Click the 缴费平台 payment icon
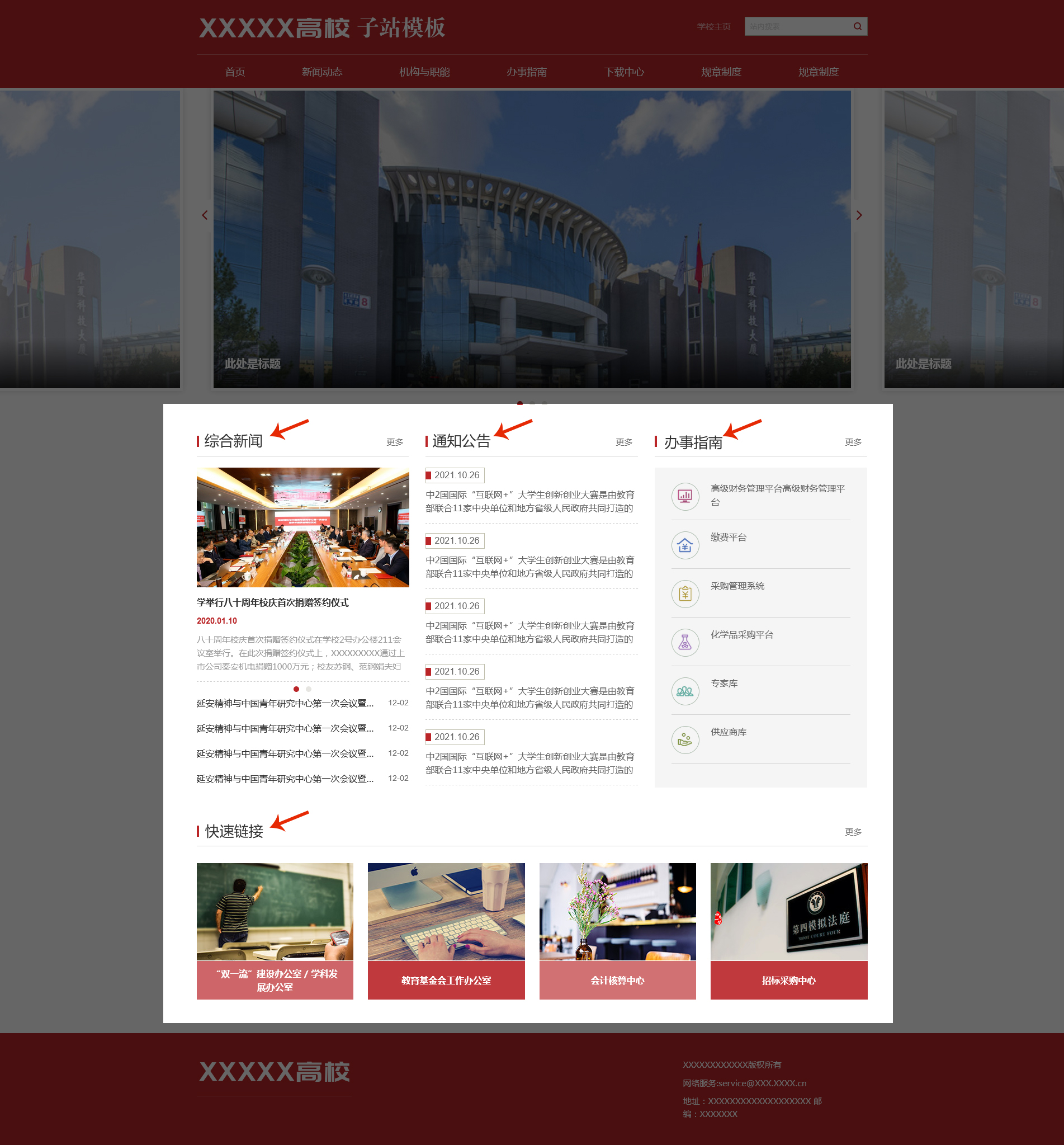 [x=684, y=545]
